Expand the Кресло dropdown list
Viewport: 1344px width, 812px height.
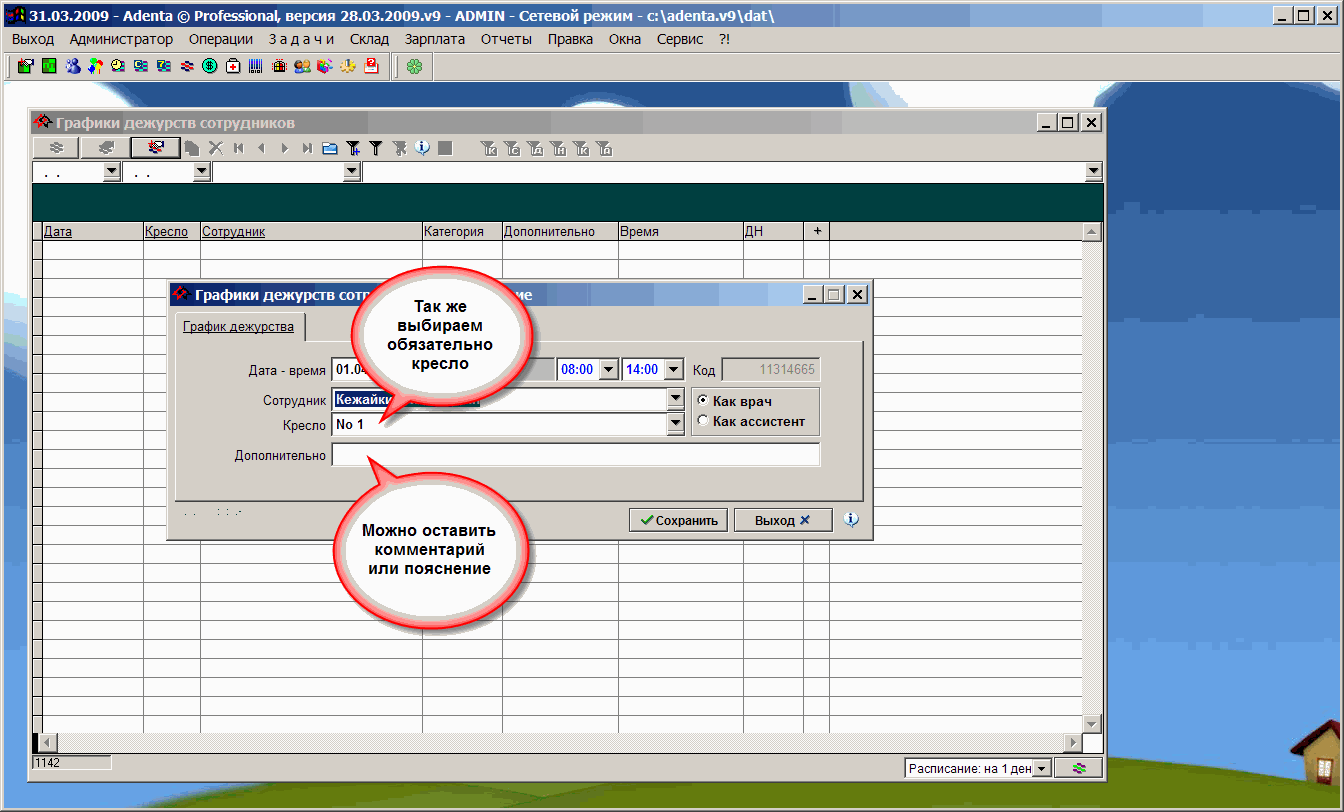[x=674, y=425]
